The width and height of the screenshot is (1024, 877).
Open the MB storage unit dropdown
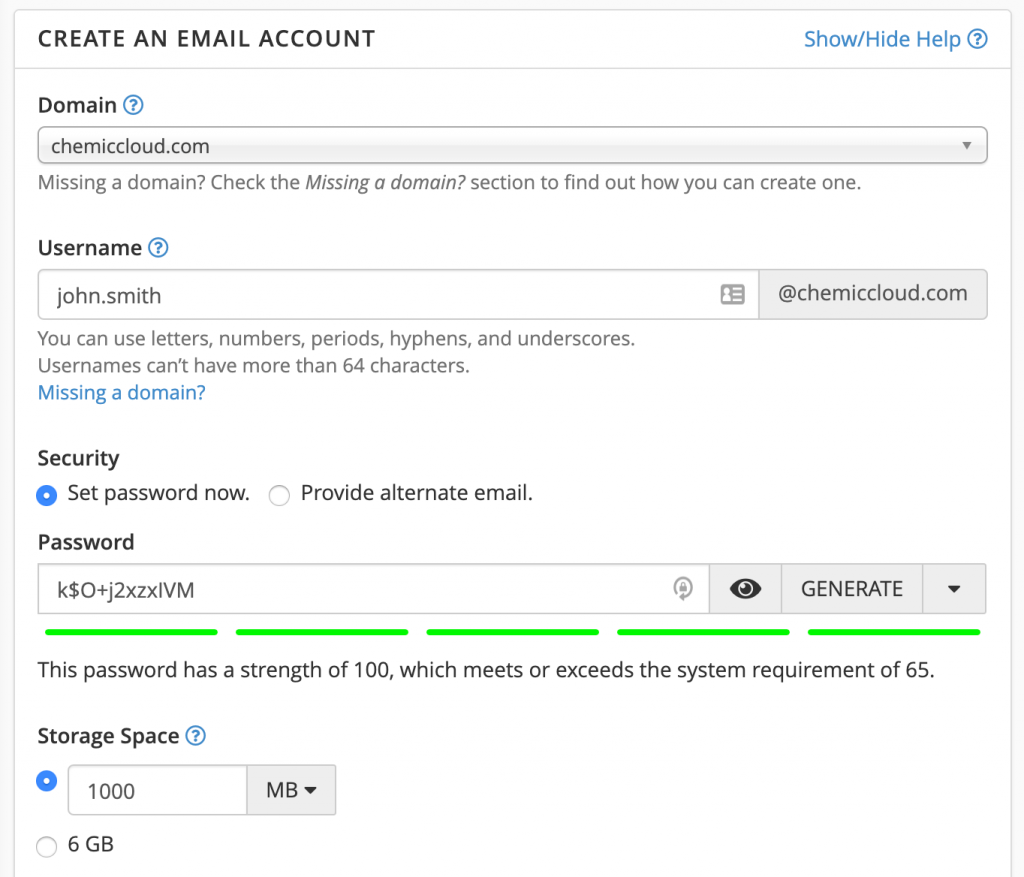click(291, 791)
